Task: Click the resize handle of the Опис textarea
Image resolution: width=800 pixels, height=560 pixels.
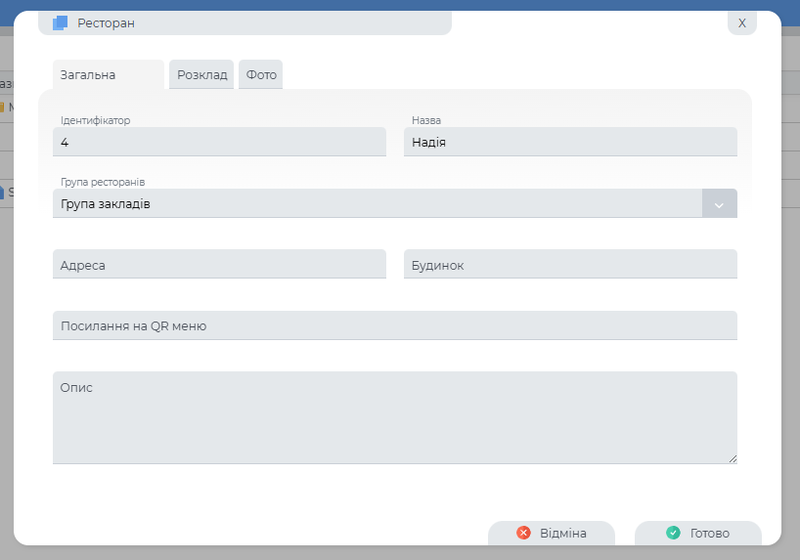Action: (x=732, y=458)
